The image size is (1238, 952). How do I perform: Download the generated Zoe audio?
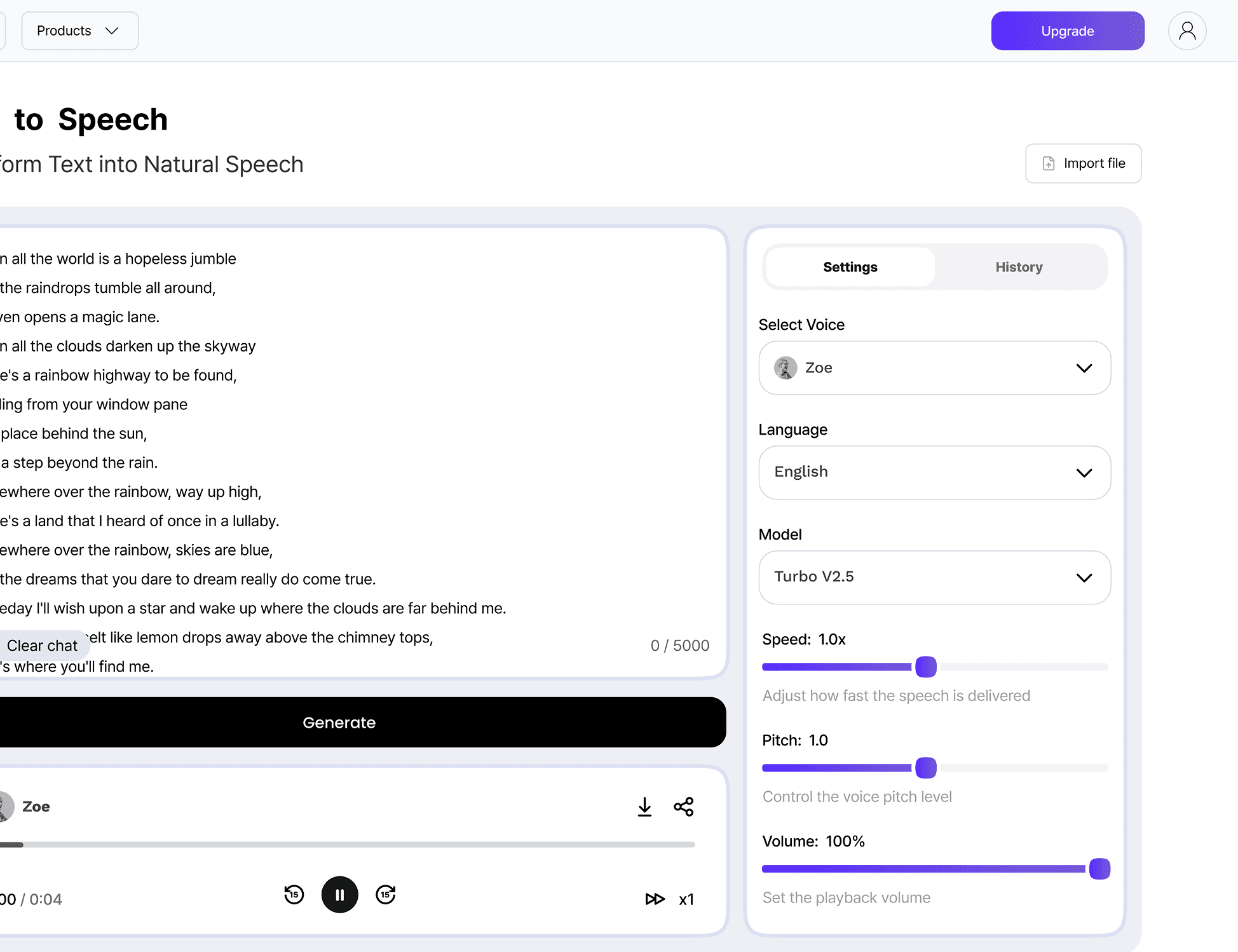point(644,806)
